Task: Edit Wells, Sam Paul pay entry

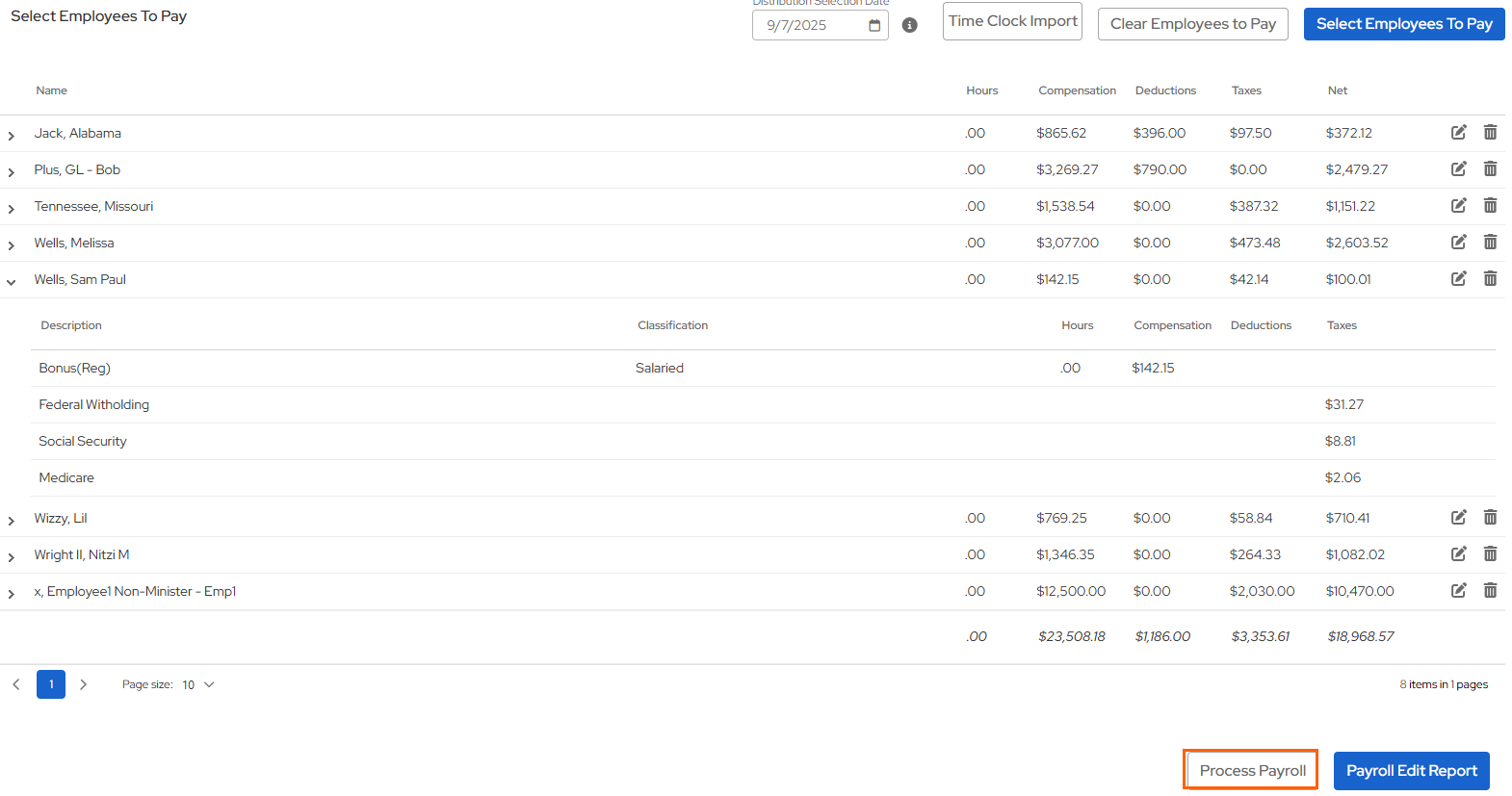Action: [1458, 279]
